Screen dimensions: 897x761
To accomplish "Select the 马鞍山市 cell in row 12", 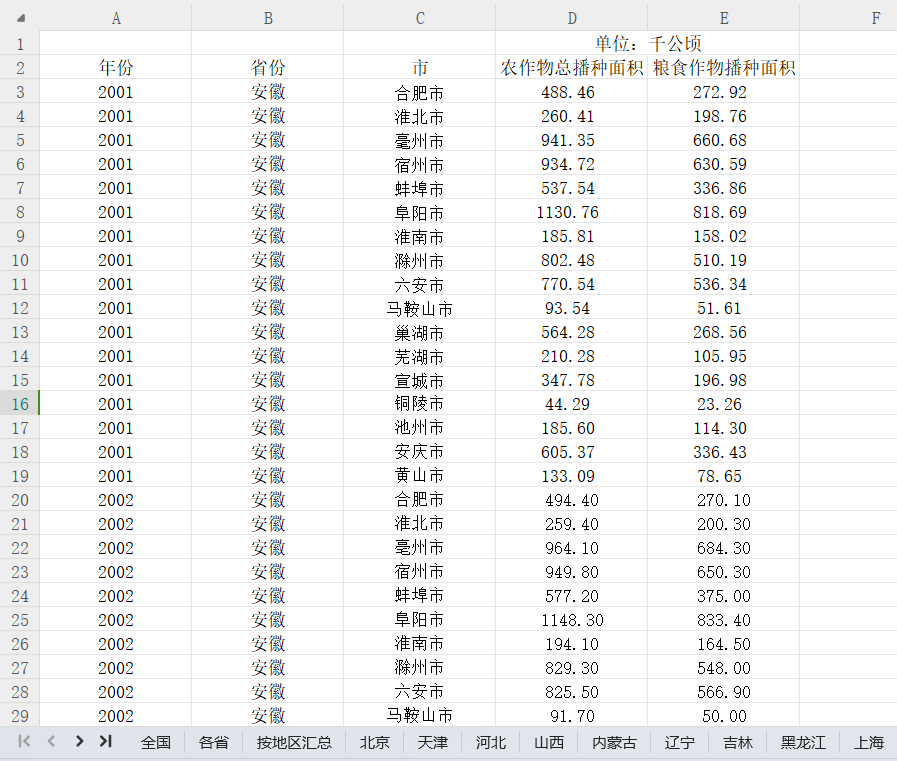I will (x=420, y=309).
